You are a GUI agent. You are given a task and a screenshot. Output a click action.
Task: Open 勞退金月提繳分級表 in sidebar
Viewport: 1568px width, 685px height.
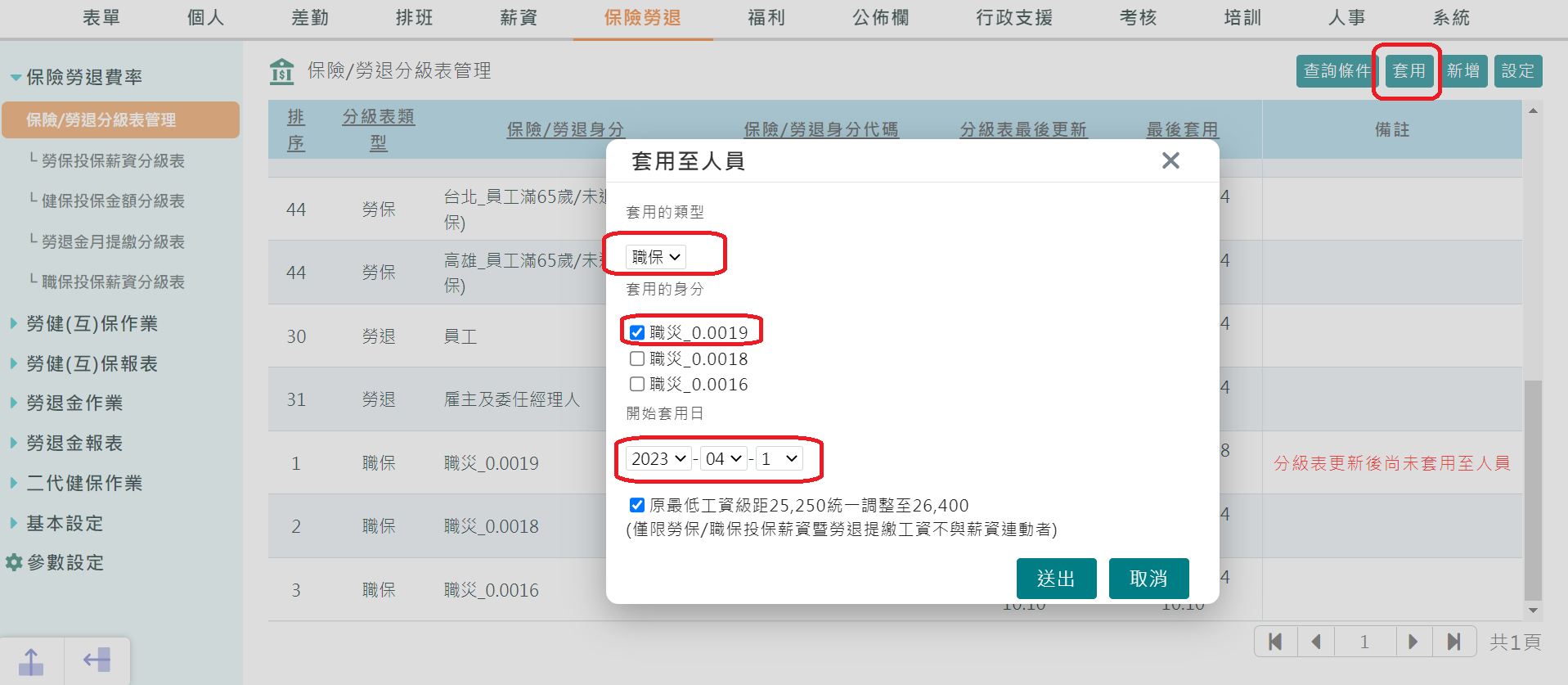(x=113, y=241)
